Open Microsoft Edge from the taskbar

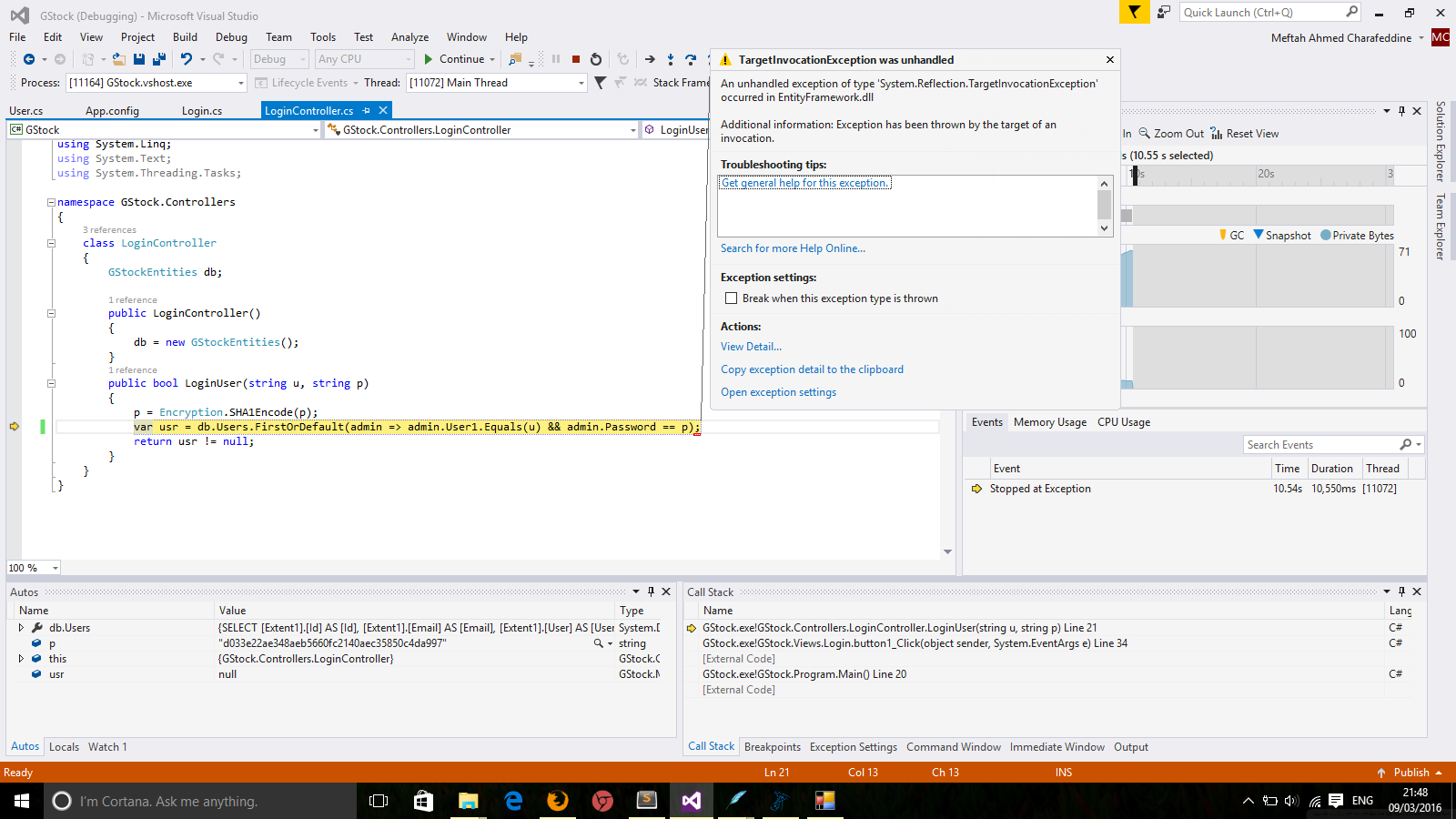(513, 801)
